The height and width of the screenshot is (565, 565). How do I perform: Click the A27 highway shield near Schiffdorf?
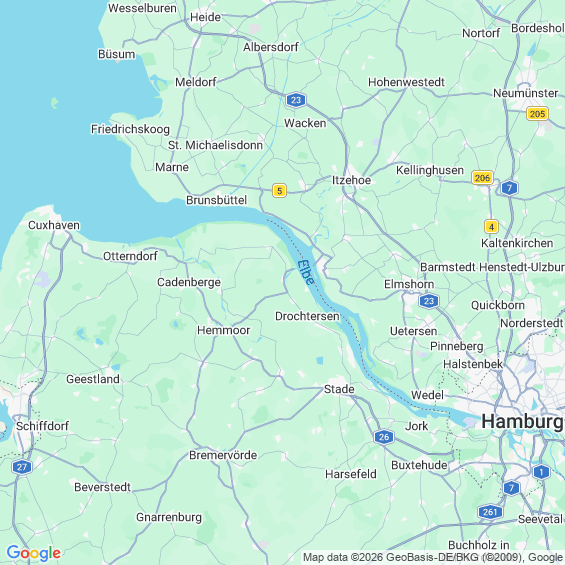(22, 467)
